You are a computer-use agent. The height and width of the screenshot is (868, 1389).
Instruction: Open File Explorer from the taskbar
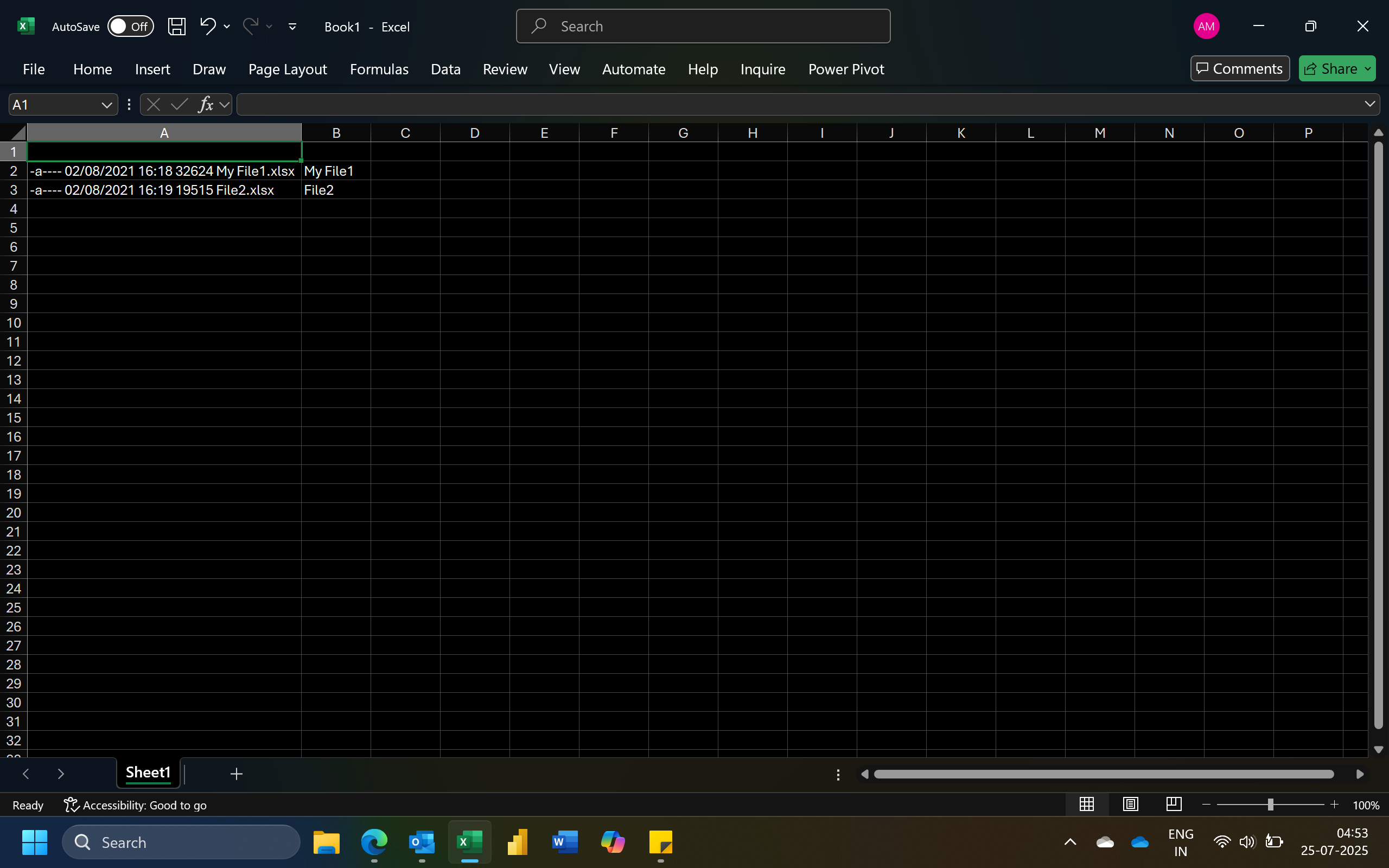(326, 842)
